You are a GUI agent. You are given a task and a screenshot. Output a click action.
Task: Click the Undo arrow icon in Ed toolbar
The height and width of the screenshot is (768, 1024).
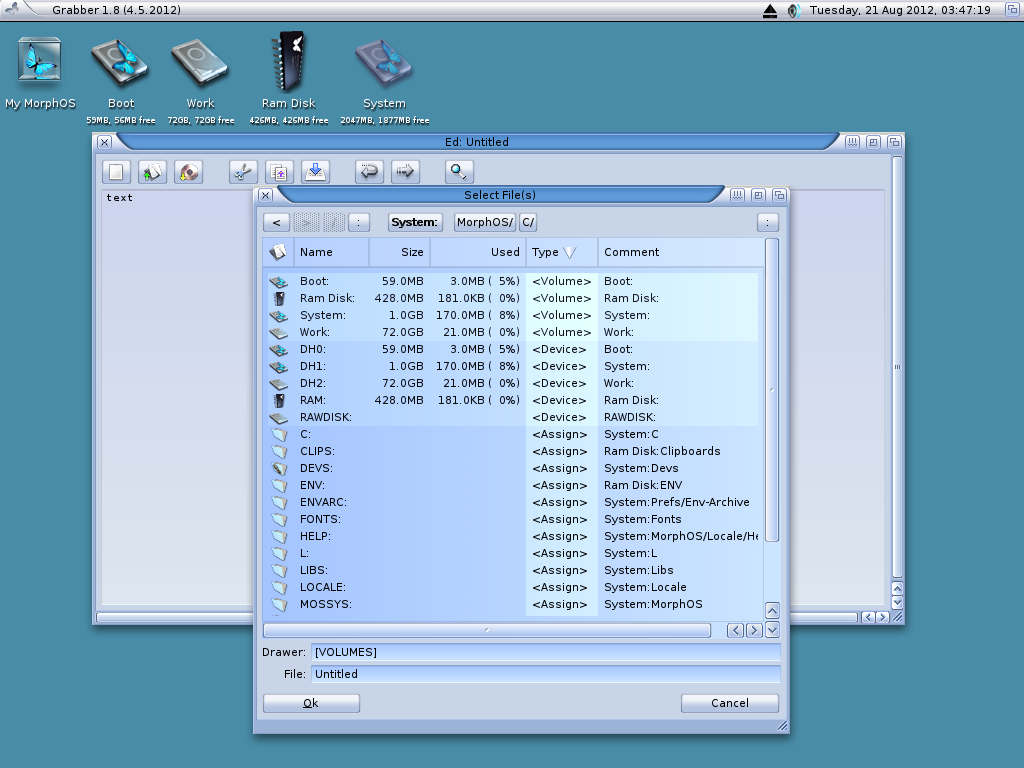(x=369, y=172)
